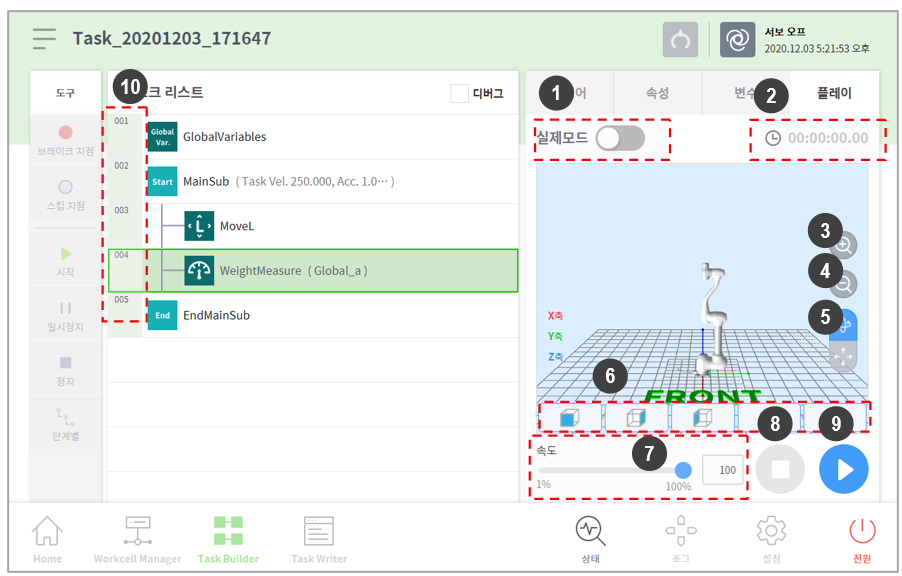Toggle the 실제모드 real mode switch
Screen dimensions: 902x576
point(620,138)
